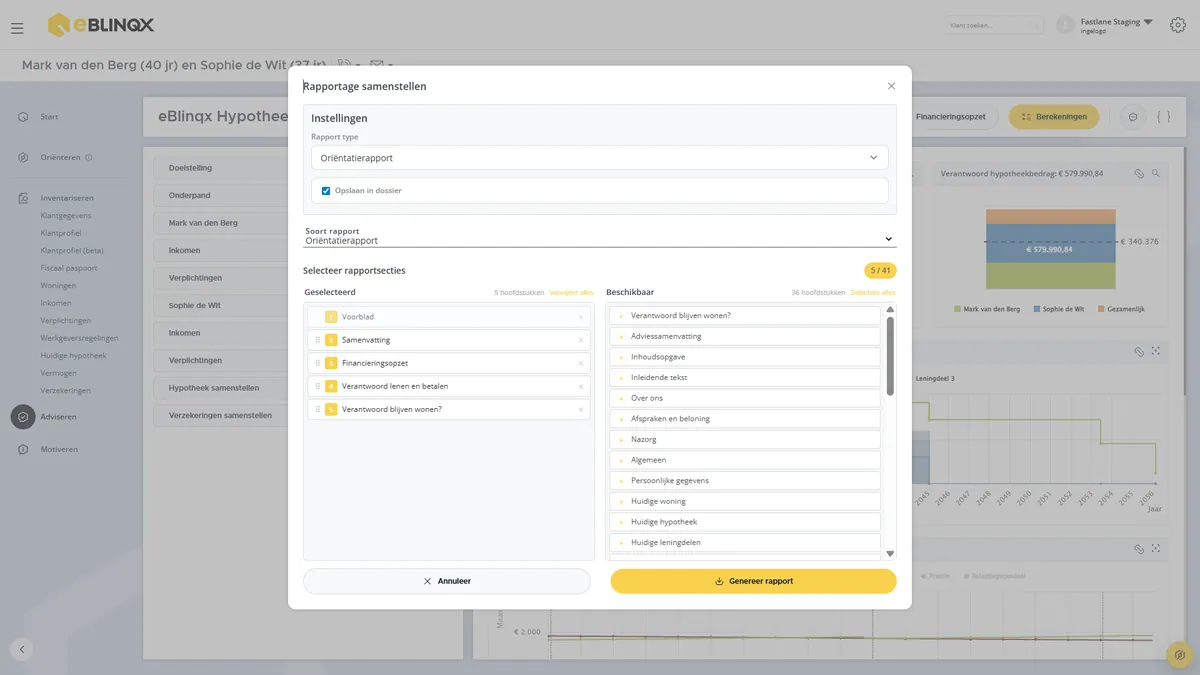
Task: Click Genereer rapport
Action: [x=754, y=581]
